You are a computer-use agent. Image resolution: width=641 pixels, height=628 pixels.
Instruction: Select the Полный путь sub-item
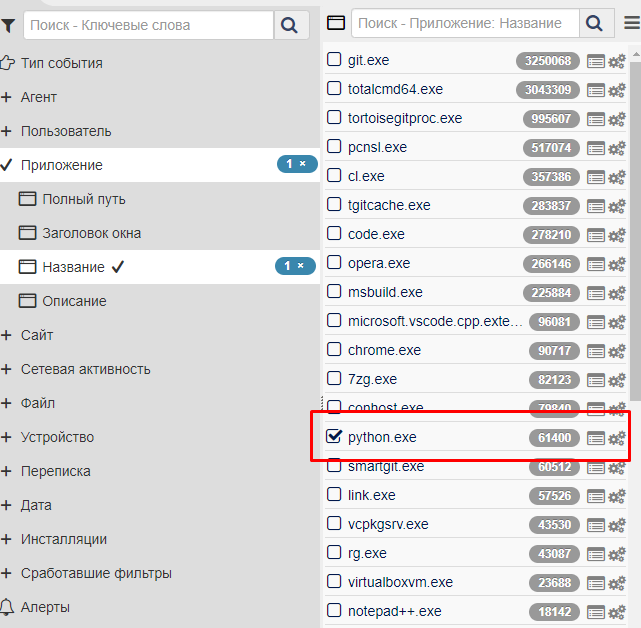coord(83,199)
